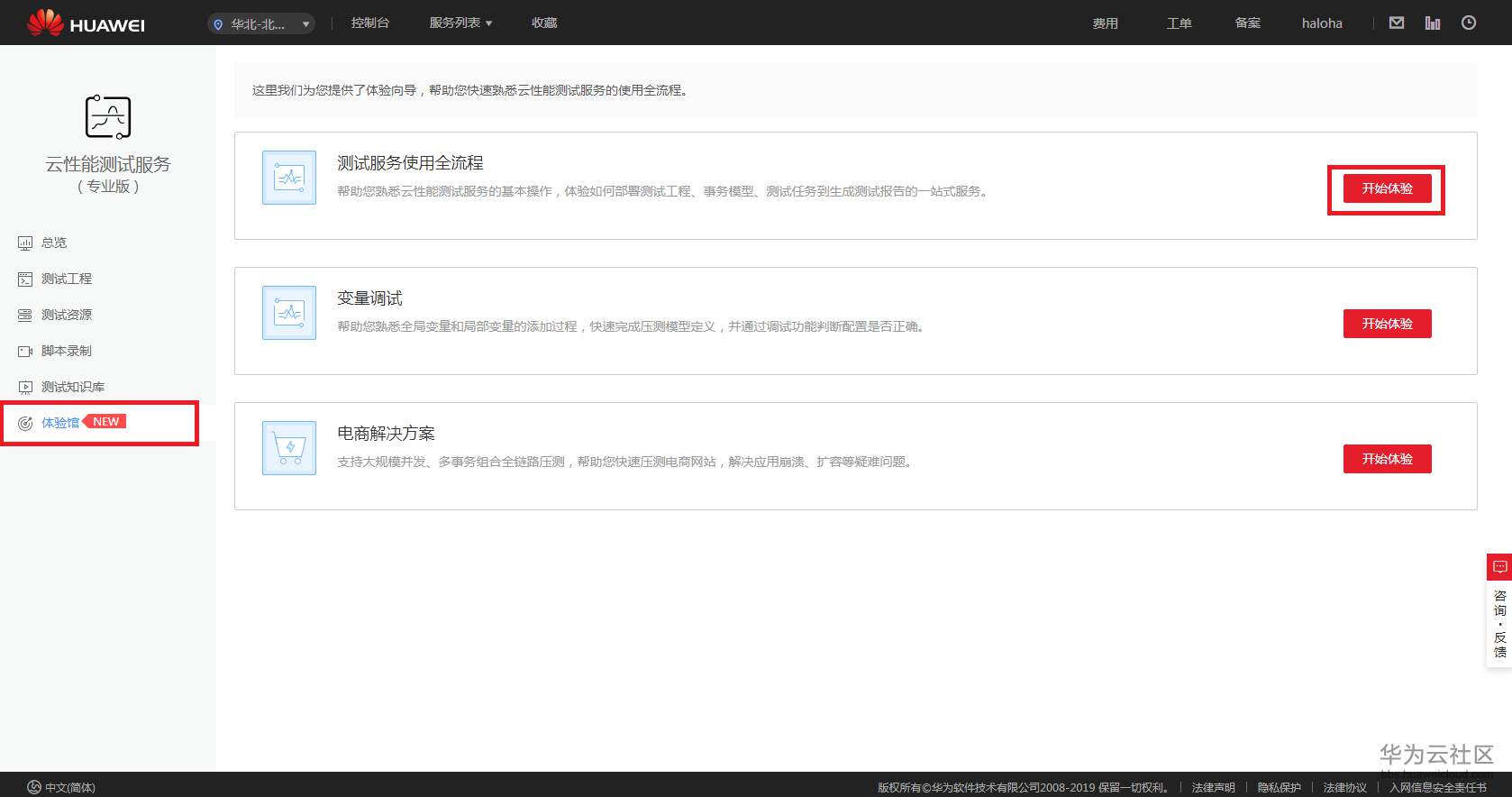The image size is (1512, 797).
Task: Open 入网信息安全责任书 footer link
Action: [x=1437, y=787]
